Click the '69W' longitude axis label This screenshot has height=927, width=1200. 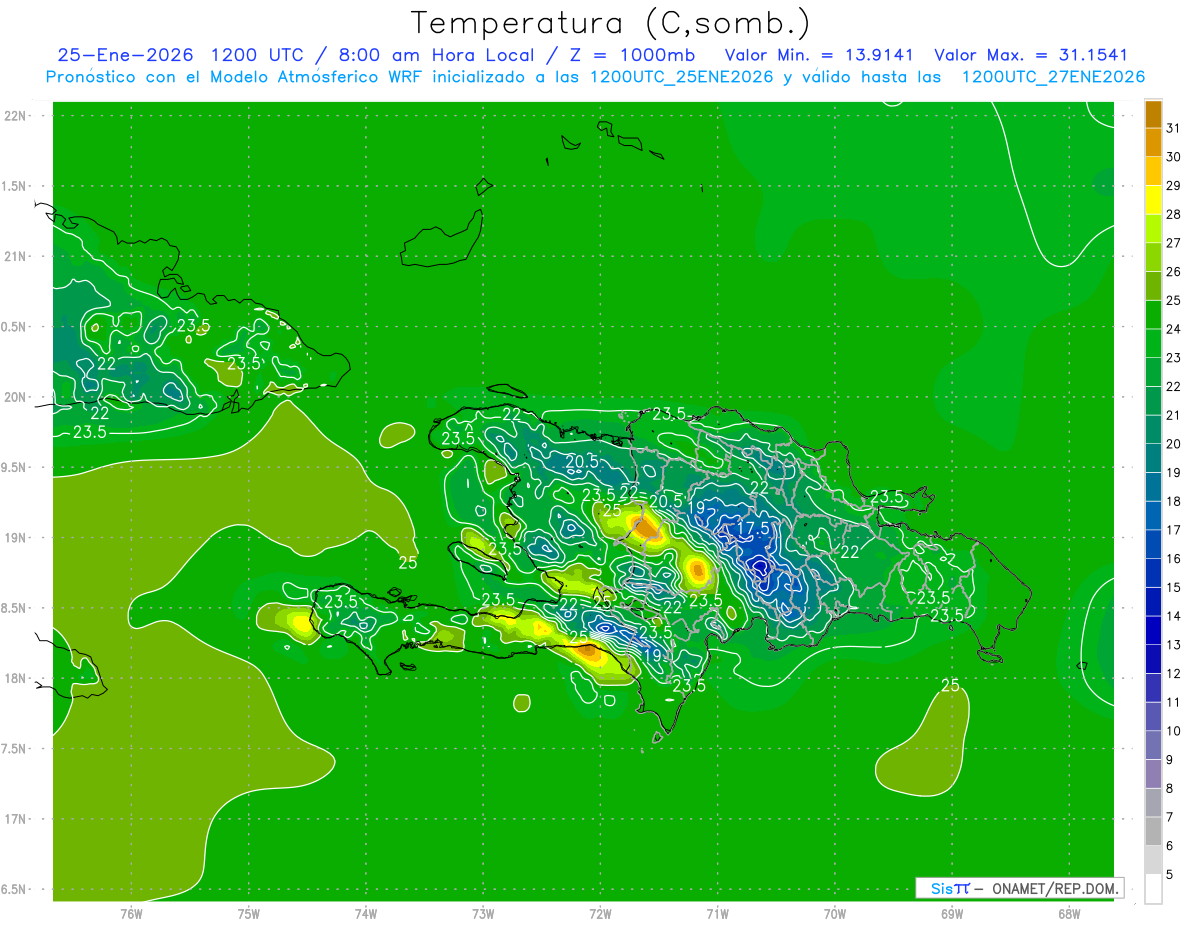pos(952,913)
